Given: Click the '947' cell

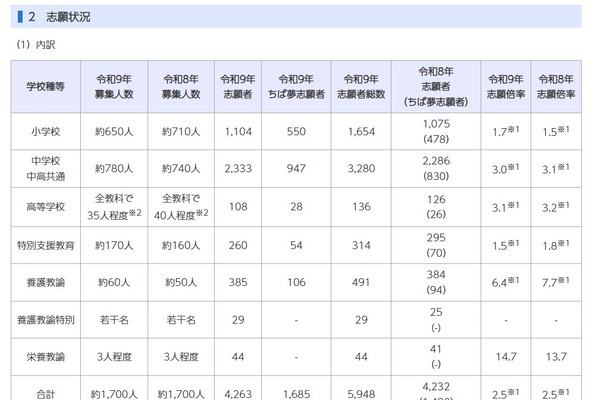Looking at the screenshot, I should point(296,168).
